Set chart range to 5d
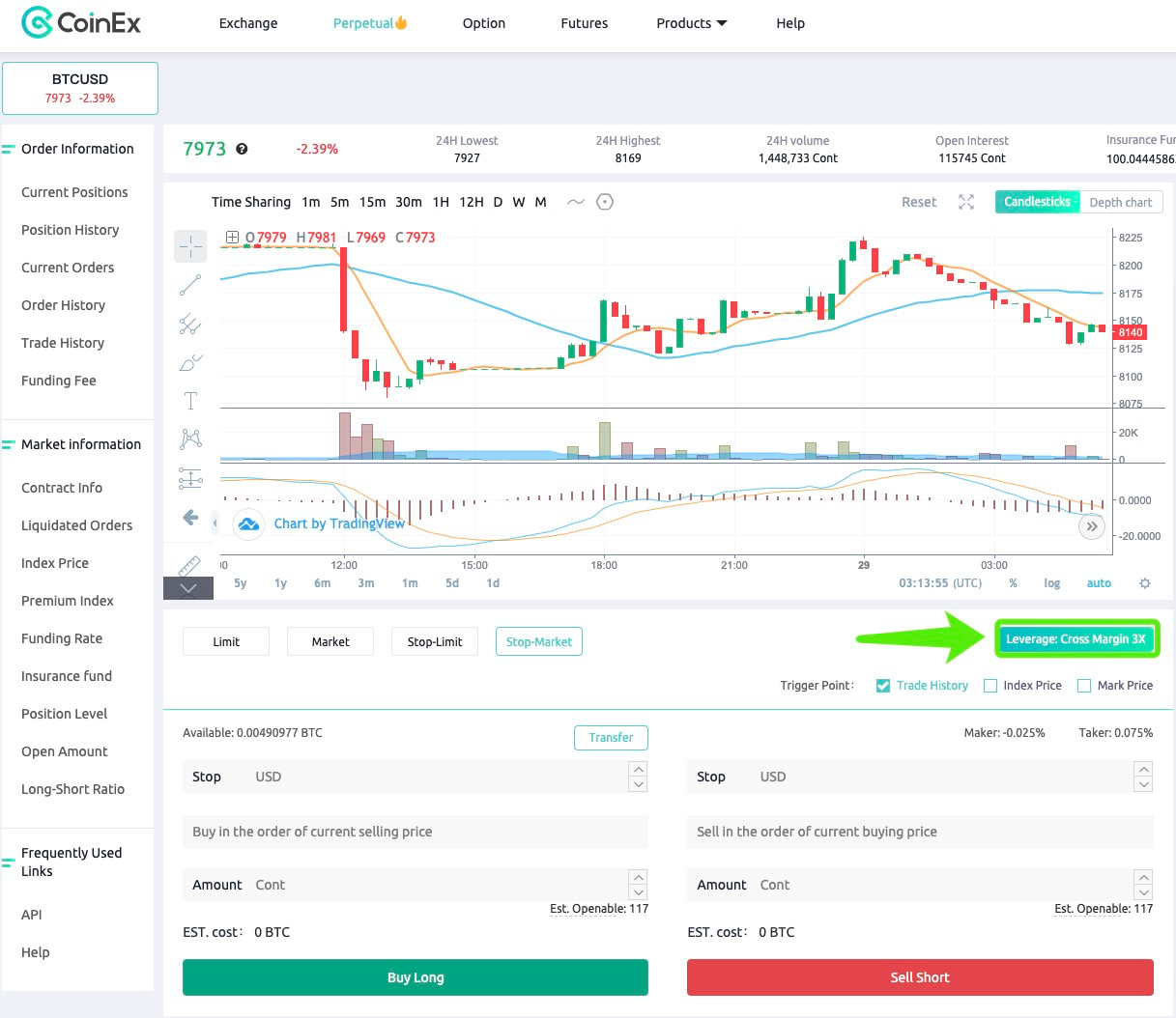 (x=452, y=583)
